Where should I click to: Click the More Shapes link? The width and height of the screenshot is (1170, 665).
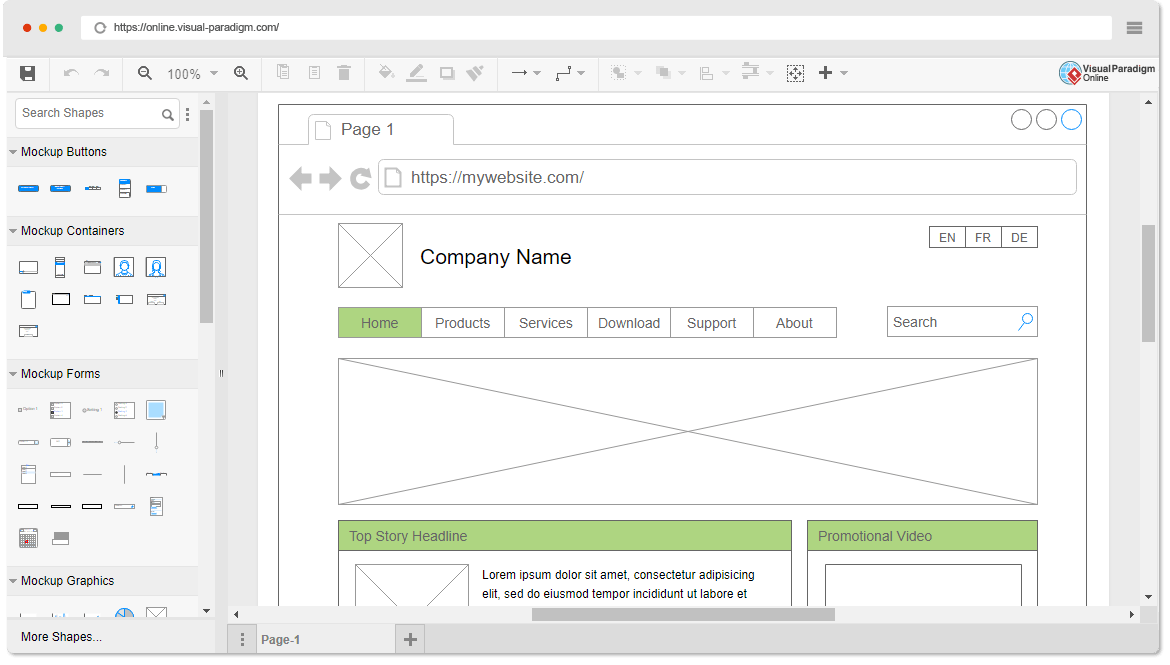pos(61,637)
